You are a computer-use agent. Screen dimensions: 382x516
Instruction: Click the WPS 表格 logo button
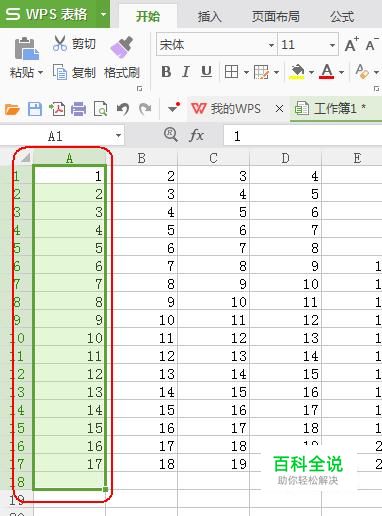tap(48, 14)
